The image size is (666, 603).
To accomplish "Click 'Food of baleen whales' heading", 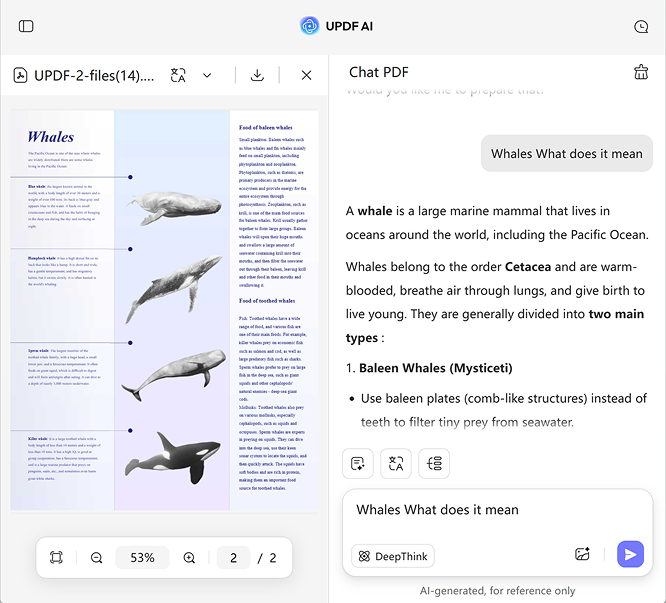I will point(265,127).
